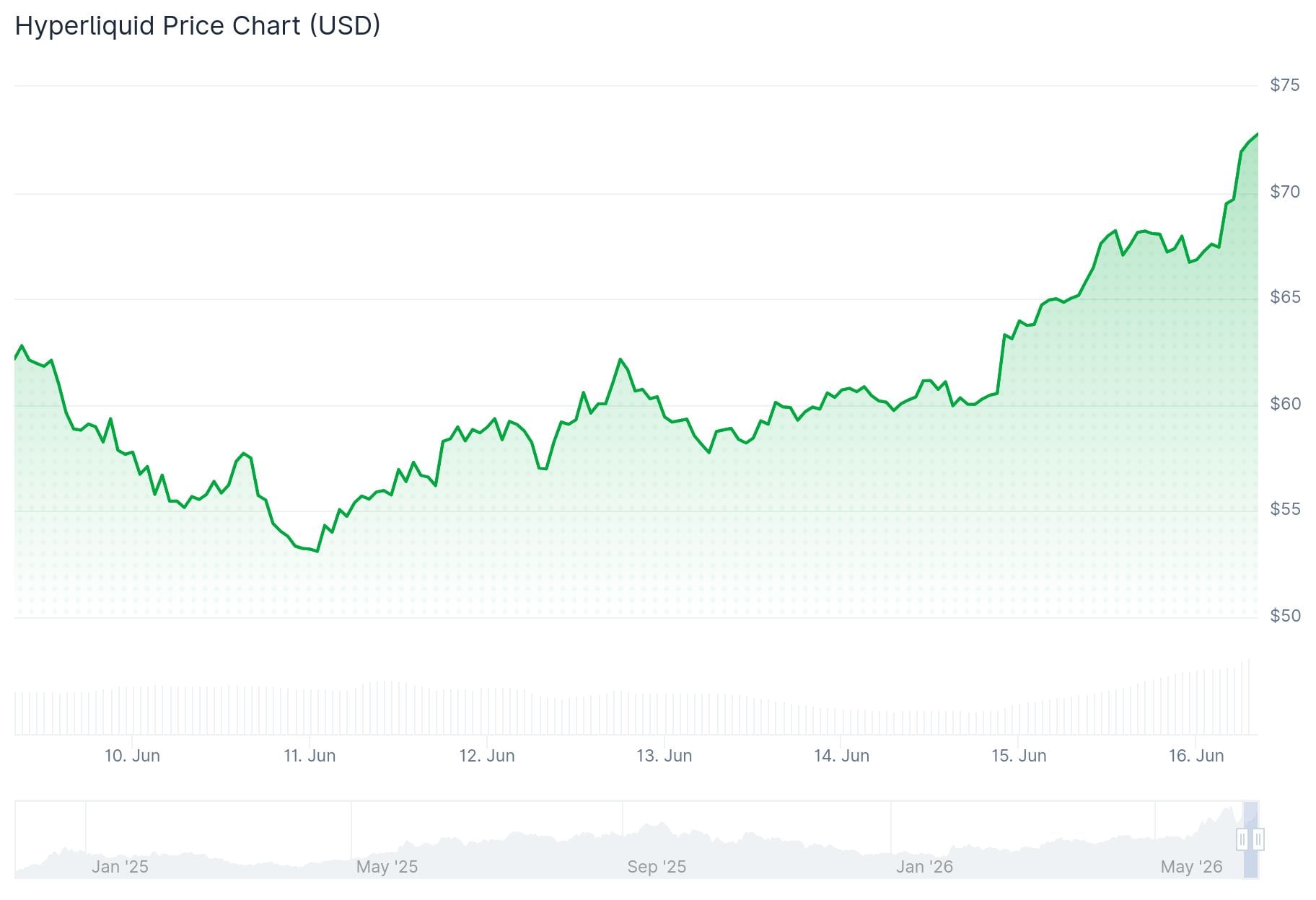Click the right handle of the range navigator
This screenshot has height=900, width=1316.
1258,839
